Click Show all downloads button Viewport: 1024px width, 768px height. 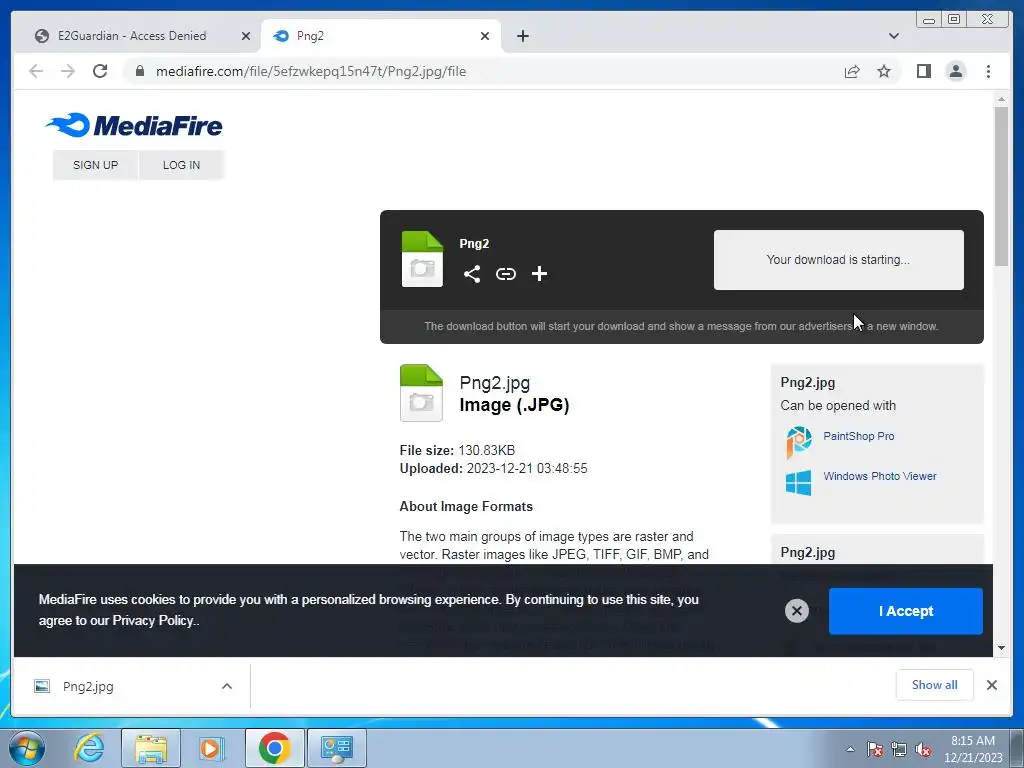[934, 684]
